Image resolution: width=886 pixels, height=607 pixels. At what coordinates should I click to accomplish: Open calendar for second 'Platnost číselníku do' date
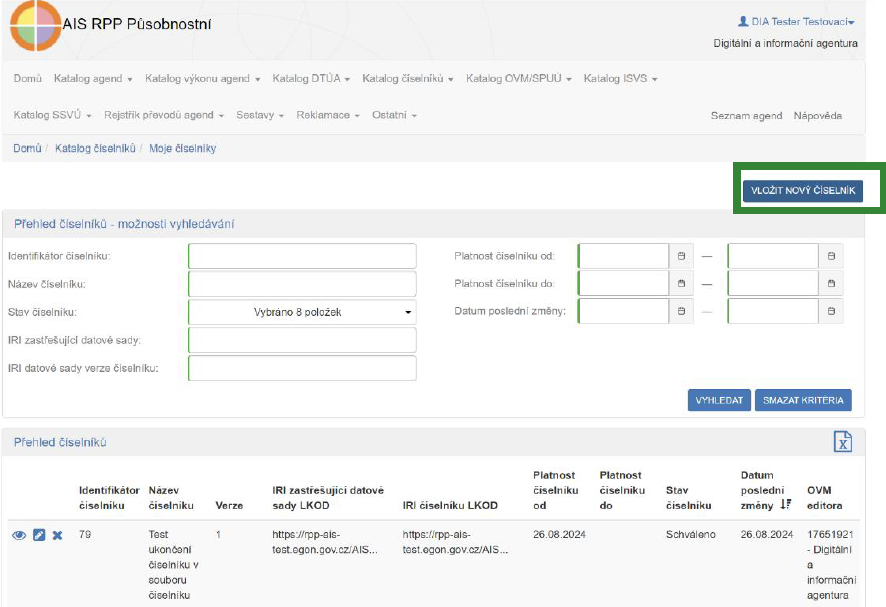click(x=830, y=284)
